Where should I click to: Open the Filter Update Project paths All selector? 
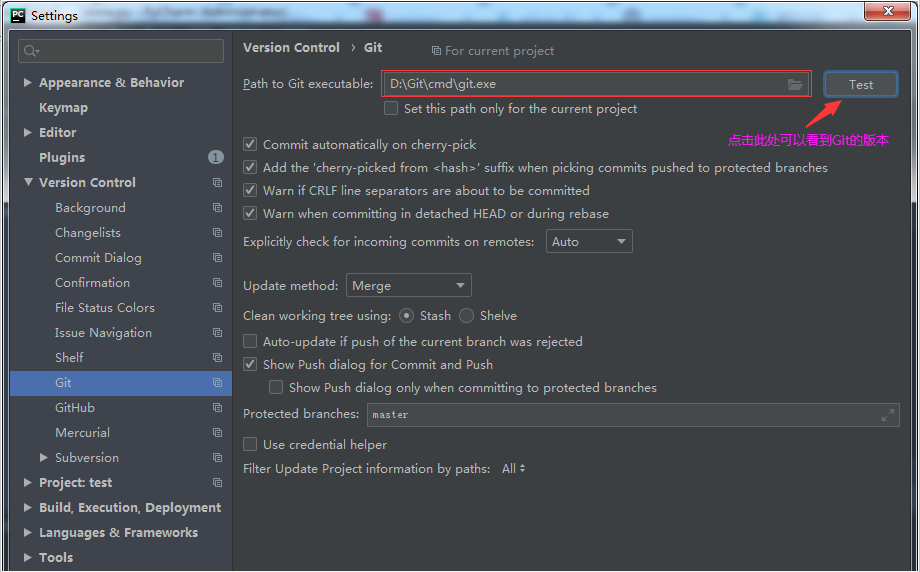click(x=513, y=469)
